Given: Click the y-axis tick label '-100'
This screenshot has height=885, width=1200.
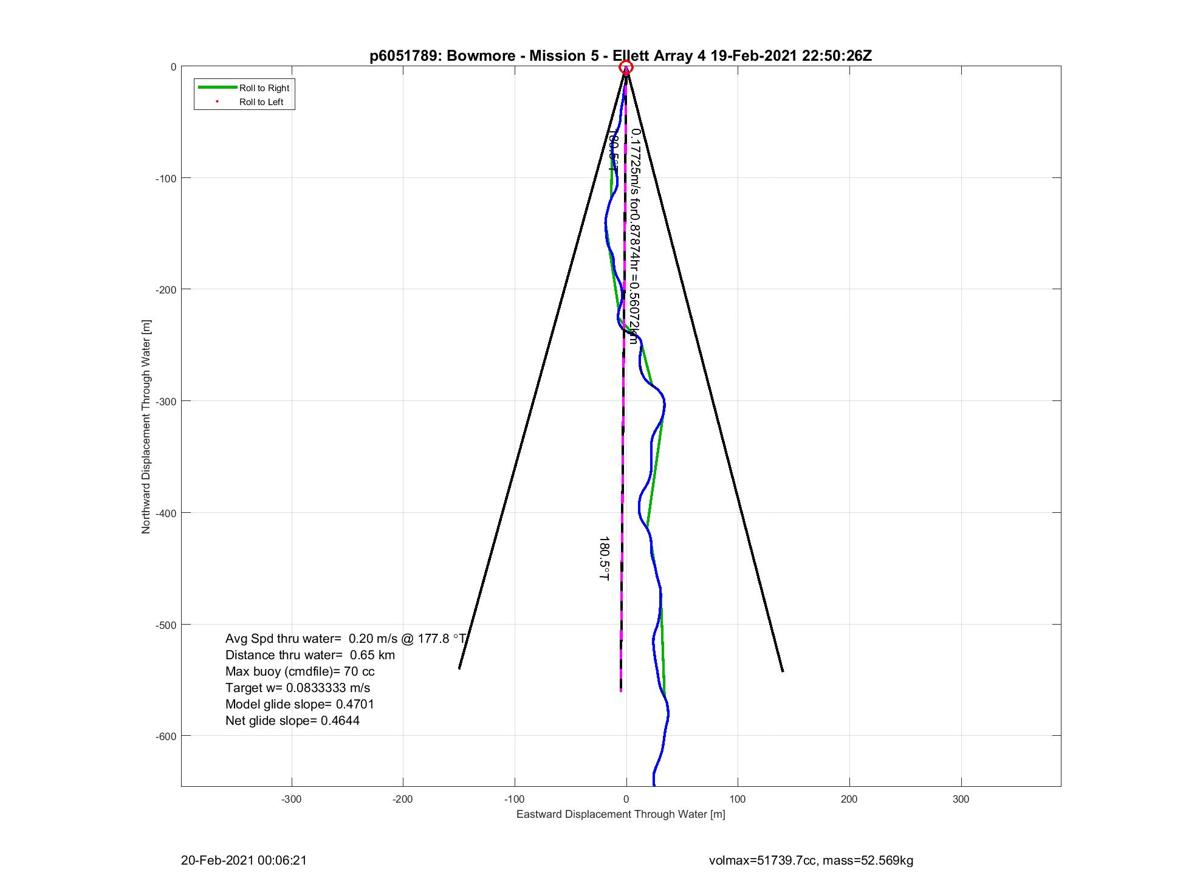Looking at the screenshot, I should [166, 179].
